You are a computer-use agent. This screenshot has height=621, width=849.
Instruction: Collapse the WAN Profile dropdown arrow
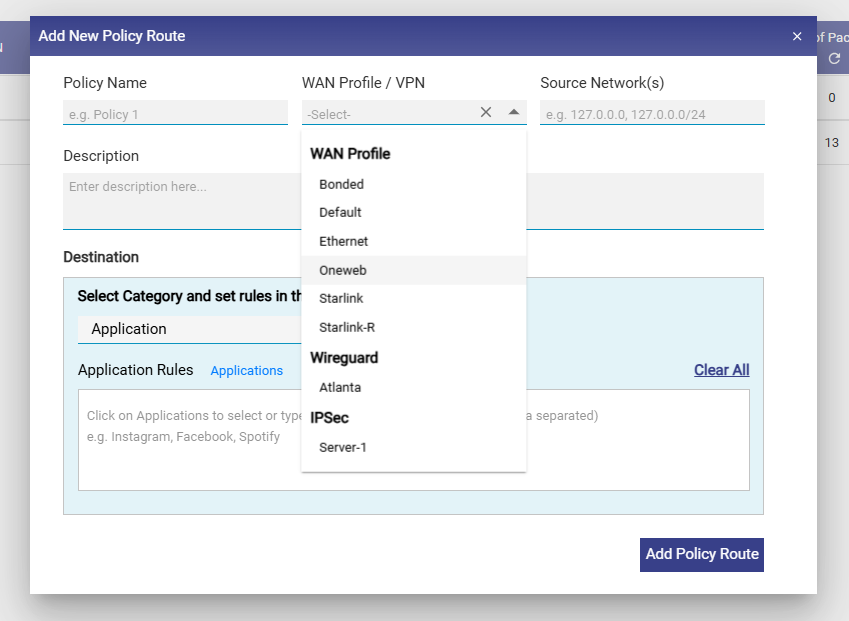coord(514,113)
